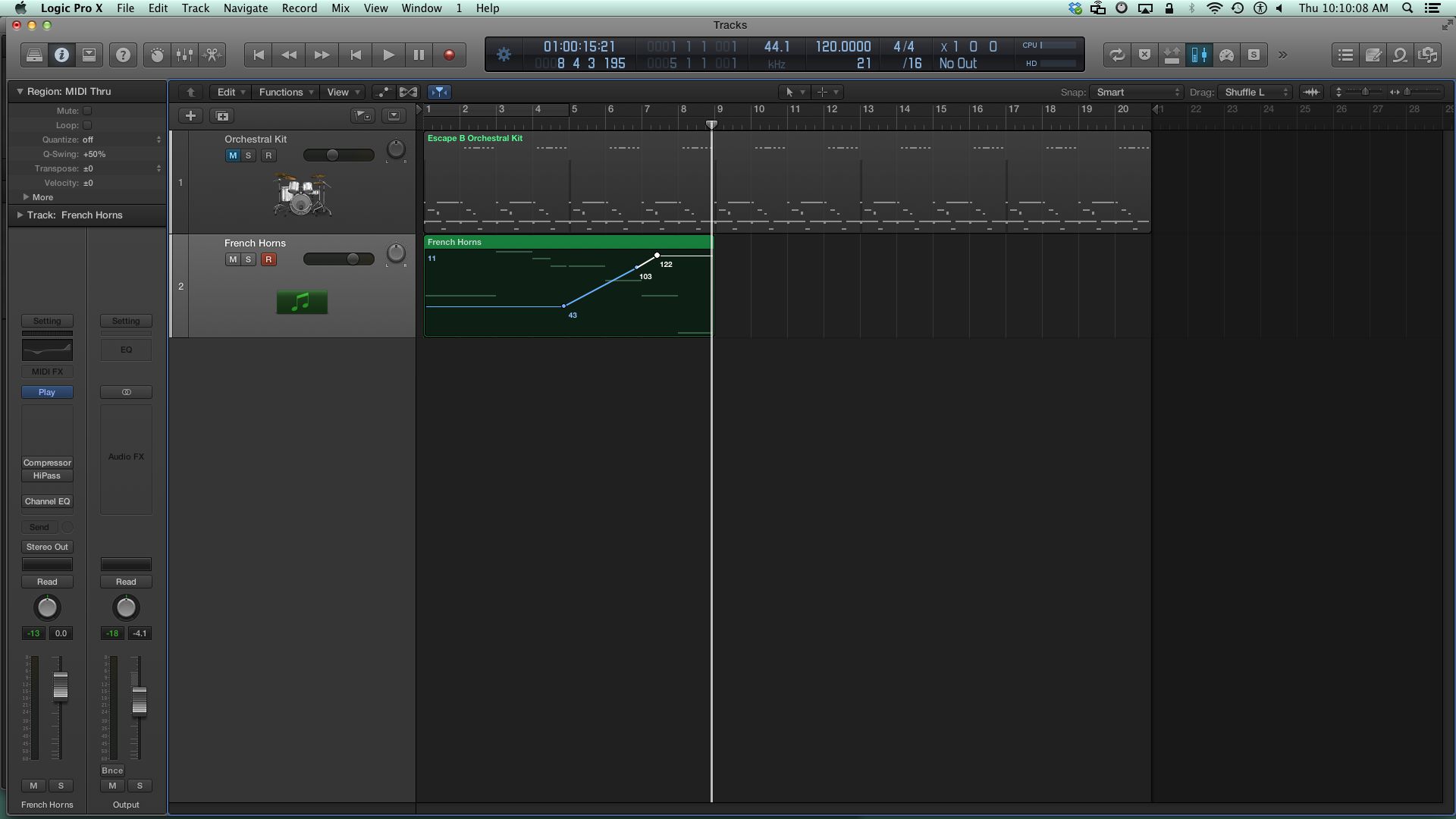Viewport: 1456px width, 819px height.
Task: Open the Compressor plug-in slot
Action: coord(47,463)
